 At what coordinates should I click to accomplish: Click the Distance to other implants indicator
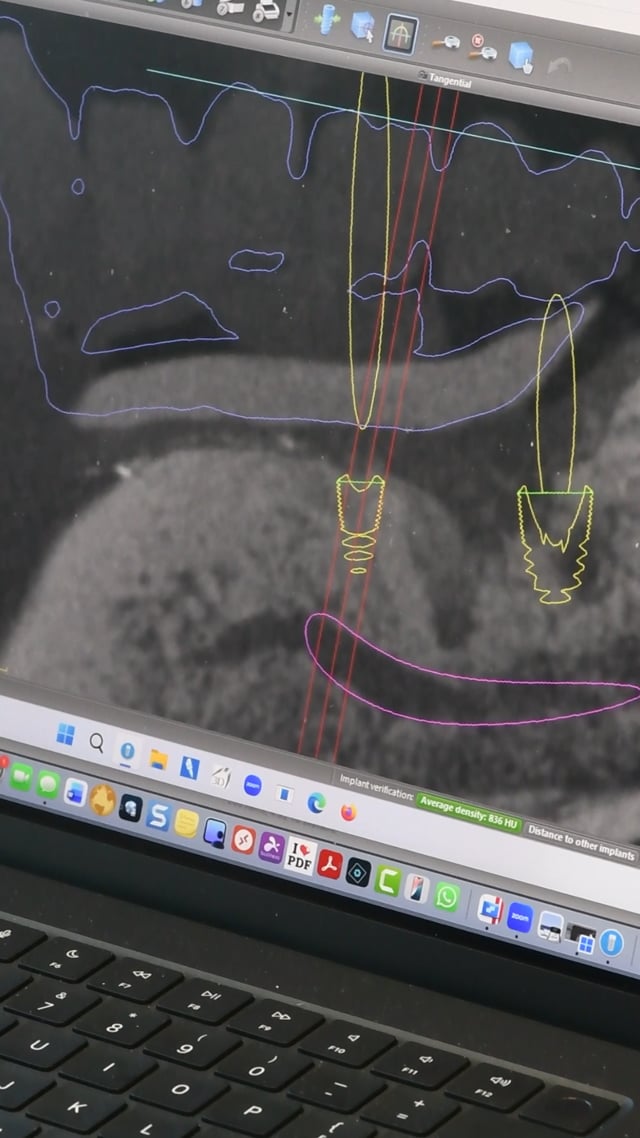point(581,841)
